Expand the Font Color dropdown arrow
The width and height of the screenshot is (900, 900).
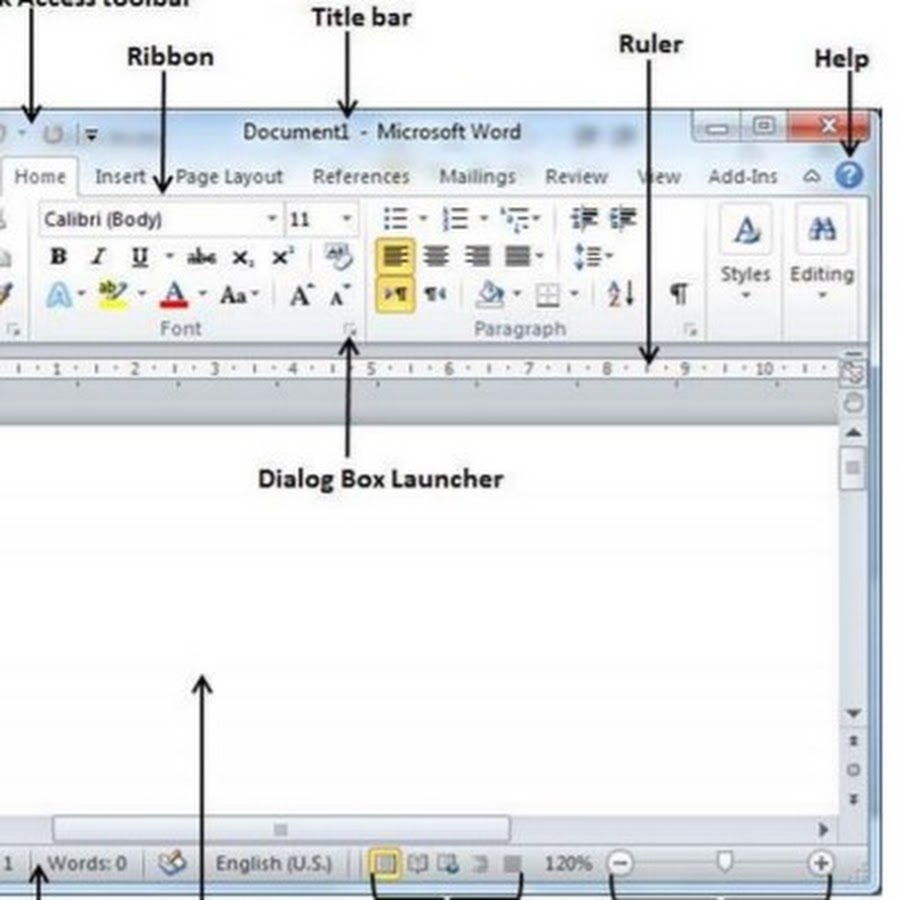(203, 294)
